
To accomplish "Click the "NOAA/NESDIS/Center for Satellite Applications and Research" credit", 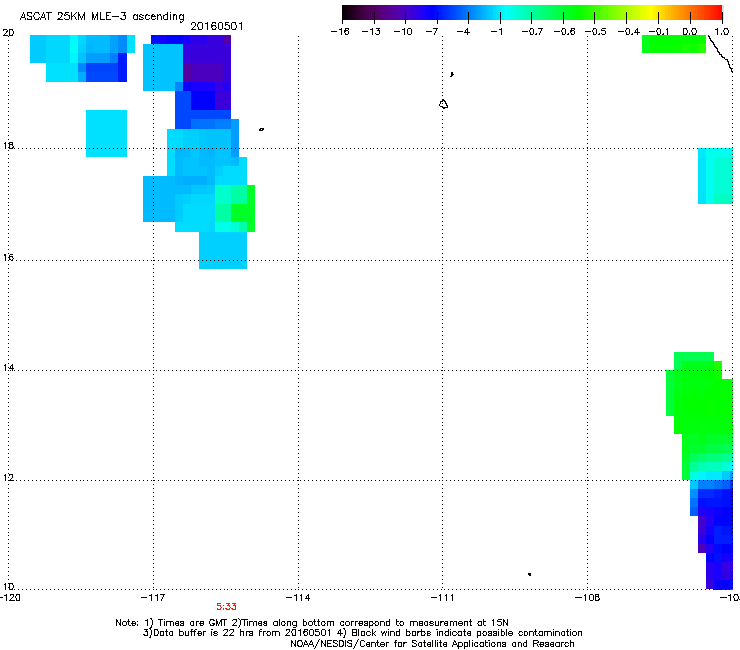I will coord(432,644).
